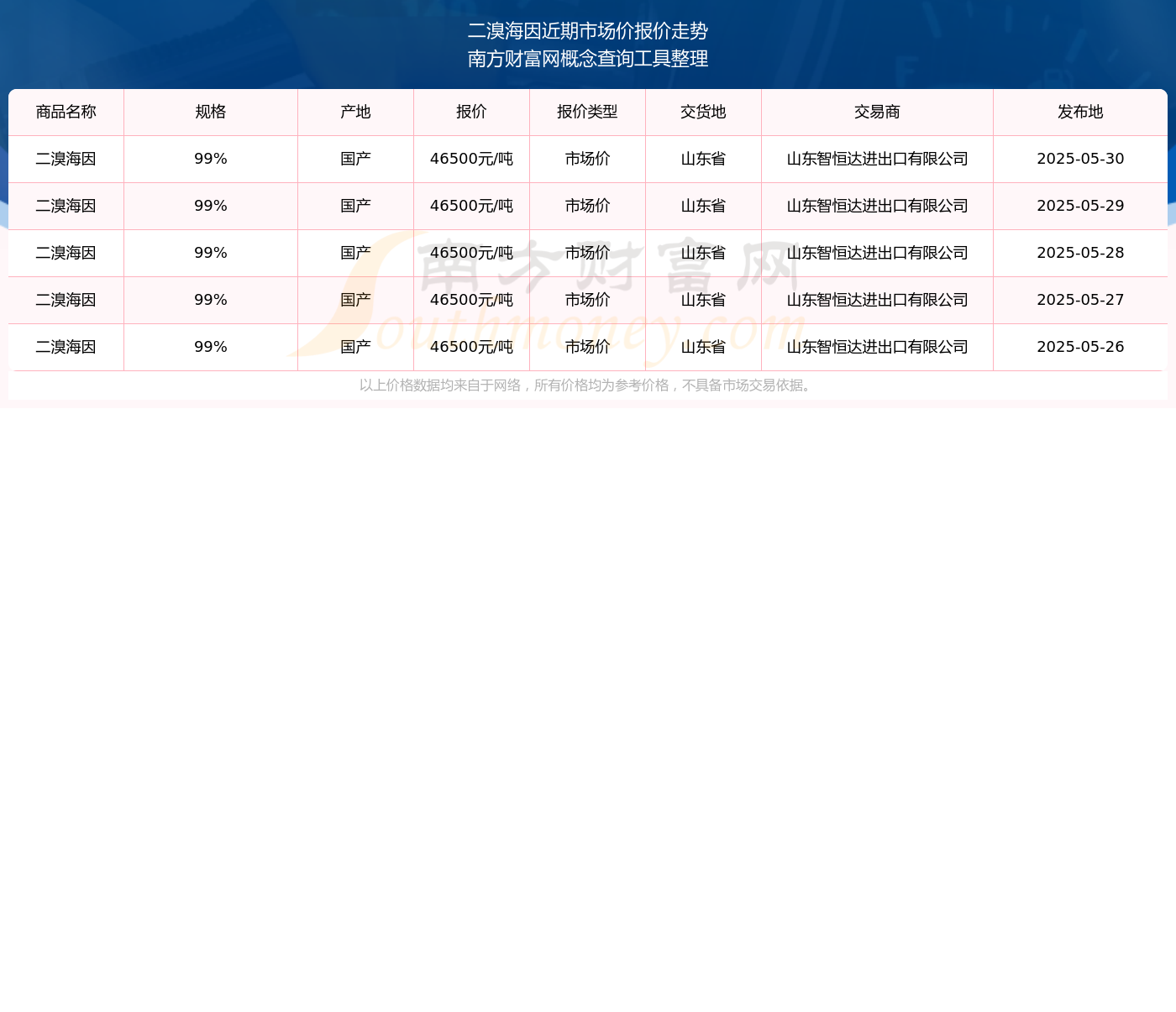Click 山东智恒达进出口有限公司 in the 2025-05-30 row
This screenshot has width=1176, height=1012.
[877, 159]
